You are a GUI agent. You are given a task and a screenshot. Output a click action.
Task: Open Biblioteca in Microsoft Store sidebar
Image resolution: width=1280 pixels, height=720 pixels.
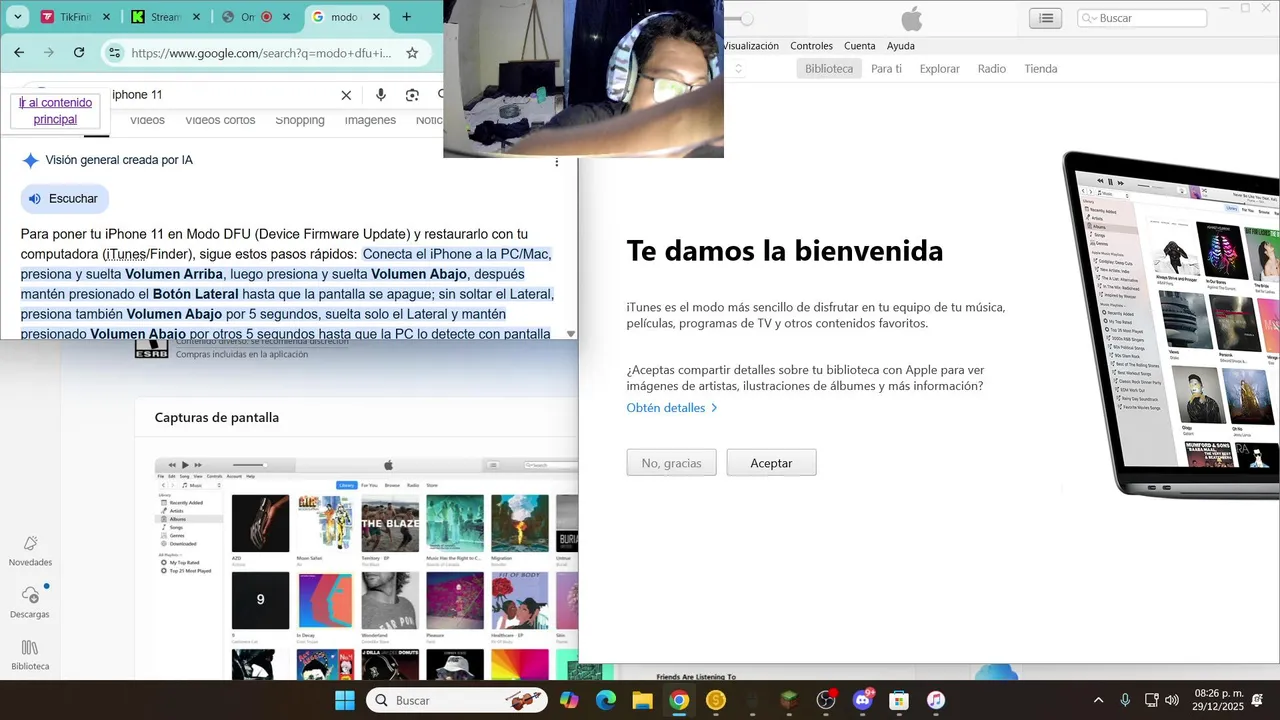(x=30, y=655)
